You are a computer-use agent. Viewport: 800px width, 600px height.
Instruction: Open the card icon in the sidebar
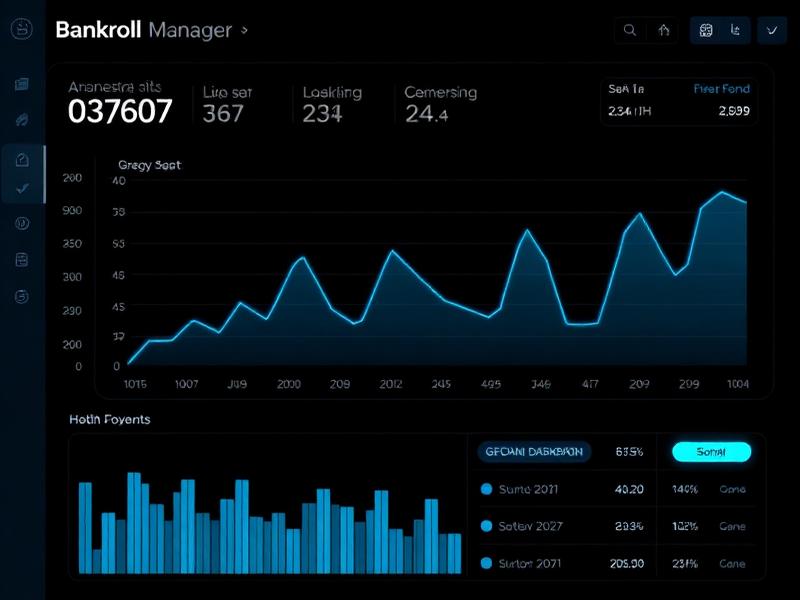[x=21, y=84]
